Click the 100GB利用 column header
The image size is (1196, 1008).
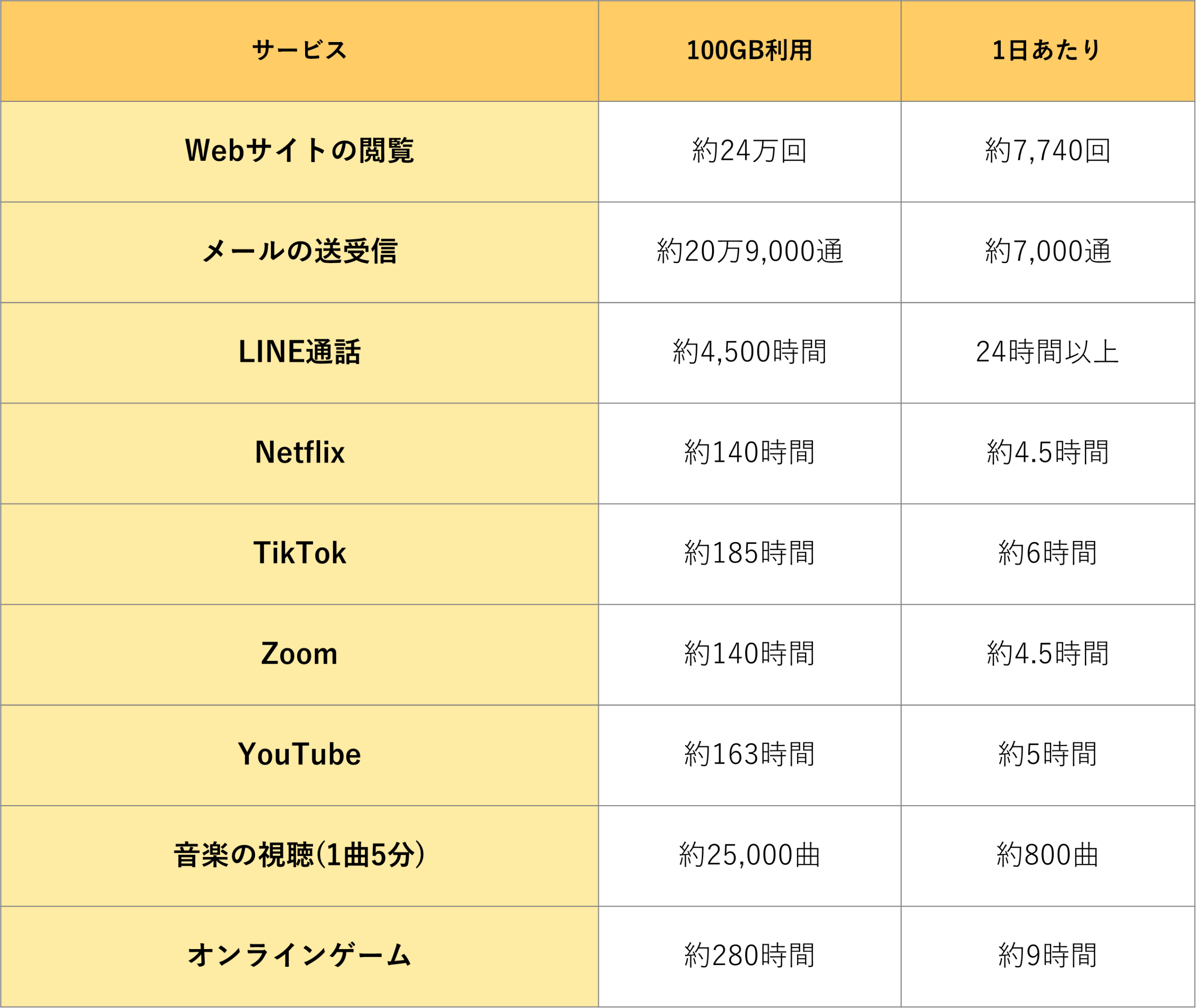[749, 50]
